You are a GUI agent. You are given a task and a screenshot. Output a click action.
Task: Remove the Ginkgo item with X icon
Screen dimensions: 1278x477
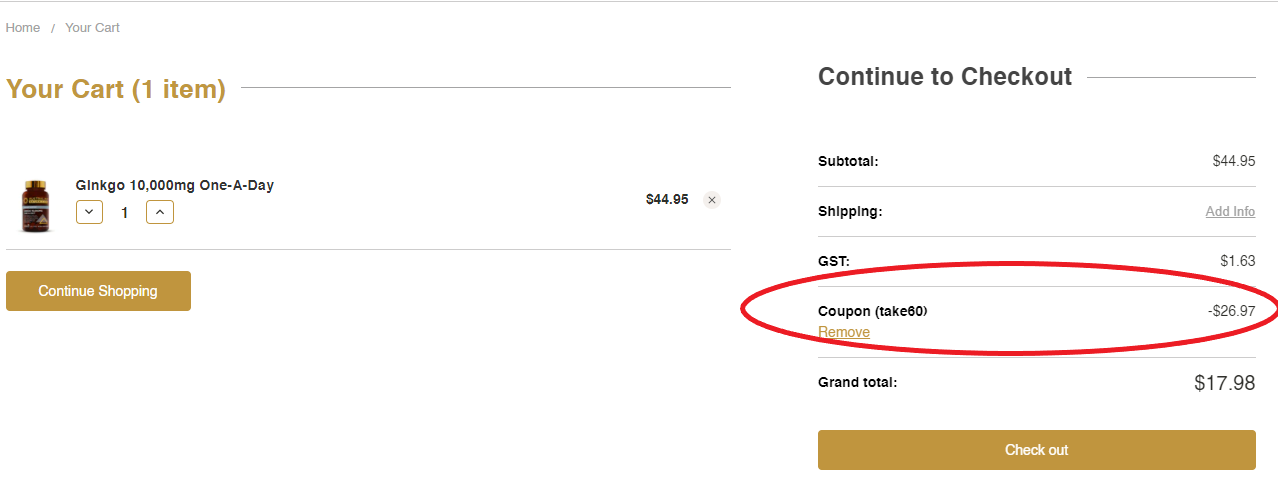click(x=712, y=200)
